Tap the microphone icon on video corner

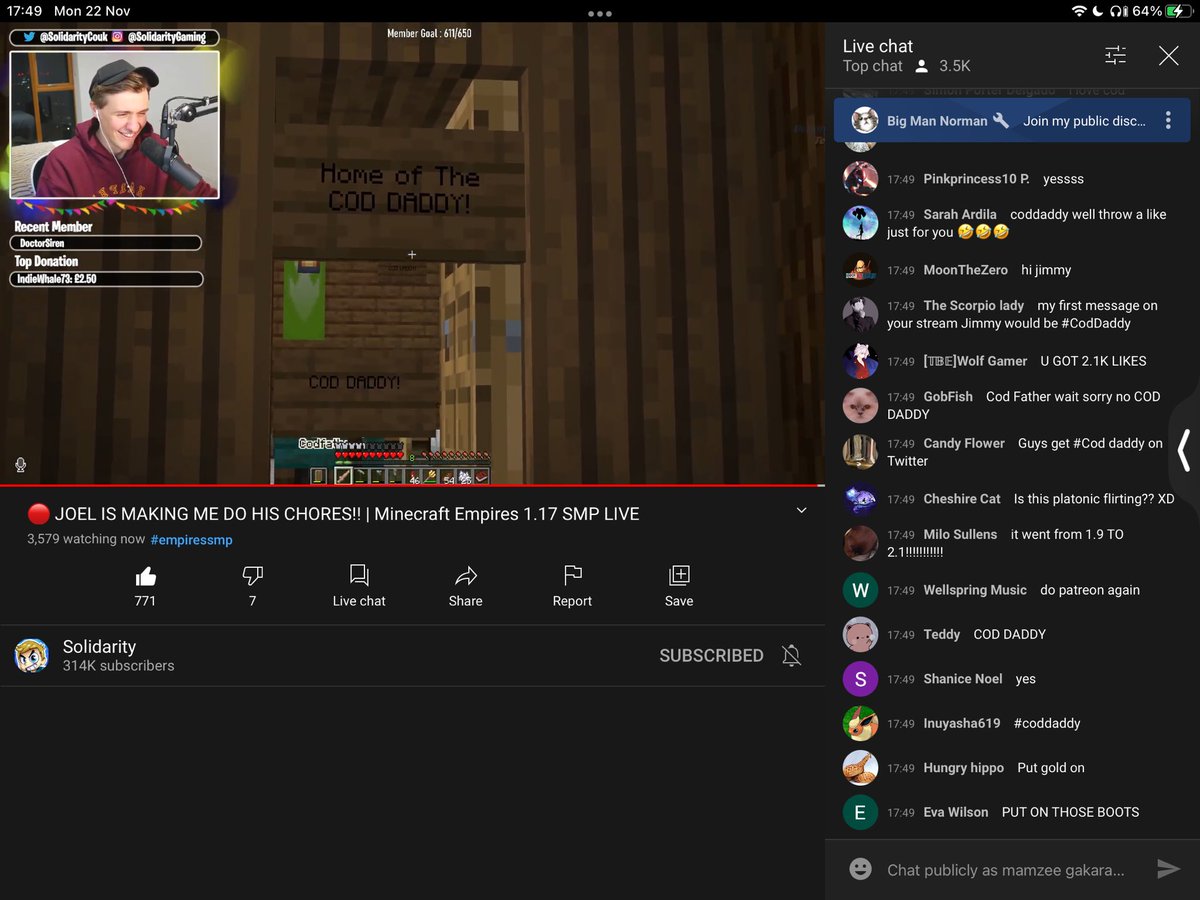pyautogui.click(x=20, y=465)
